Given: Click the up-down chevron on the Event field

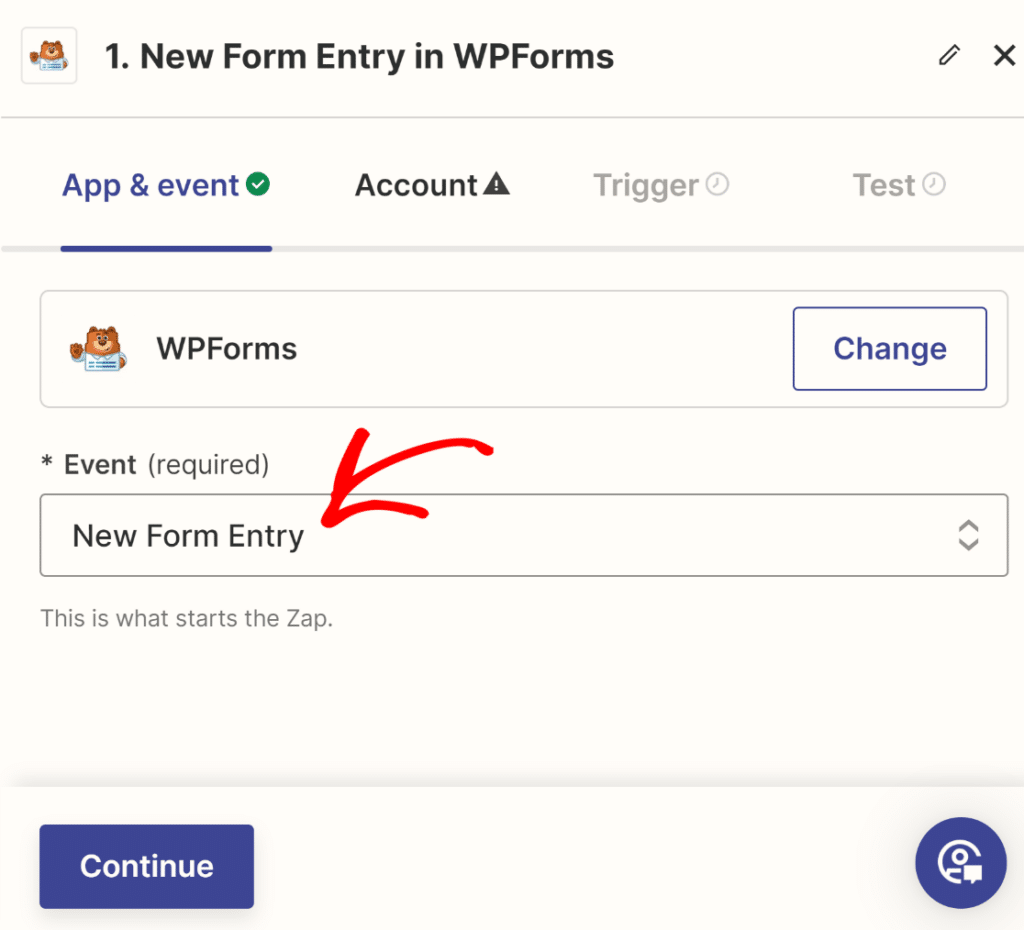Looking at the screenshot, I should coord(968,535).
